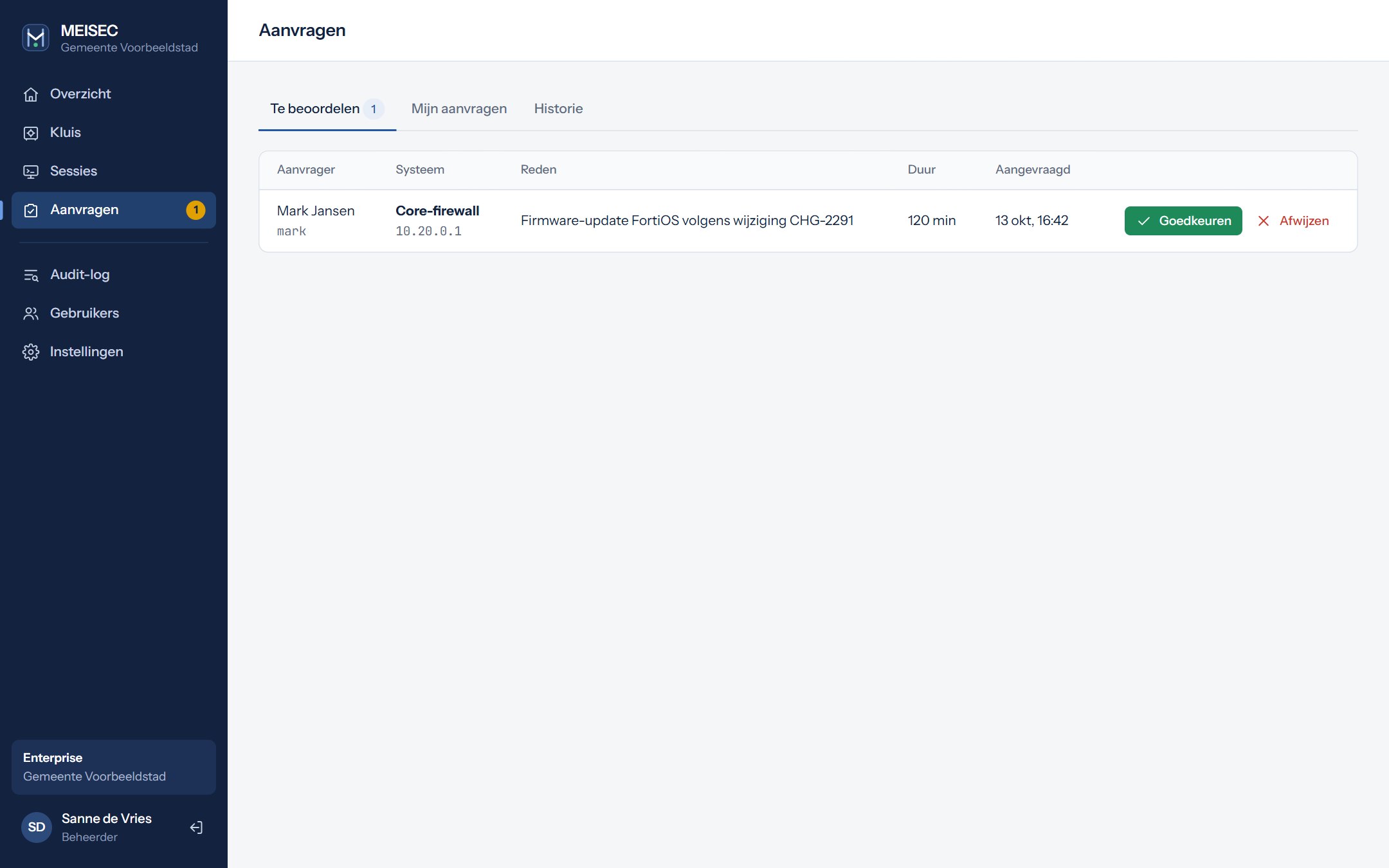Click the Sanne de Vries profile name
This screenshot has width=1389, height=868.
click(x=107, y=818)
